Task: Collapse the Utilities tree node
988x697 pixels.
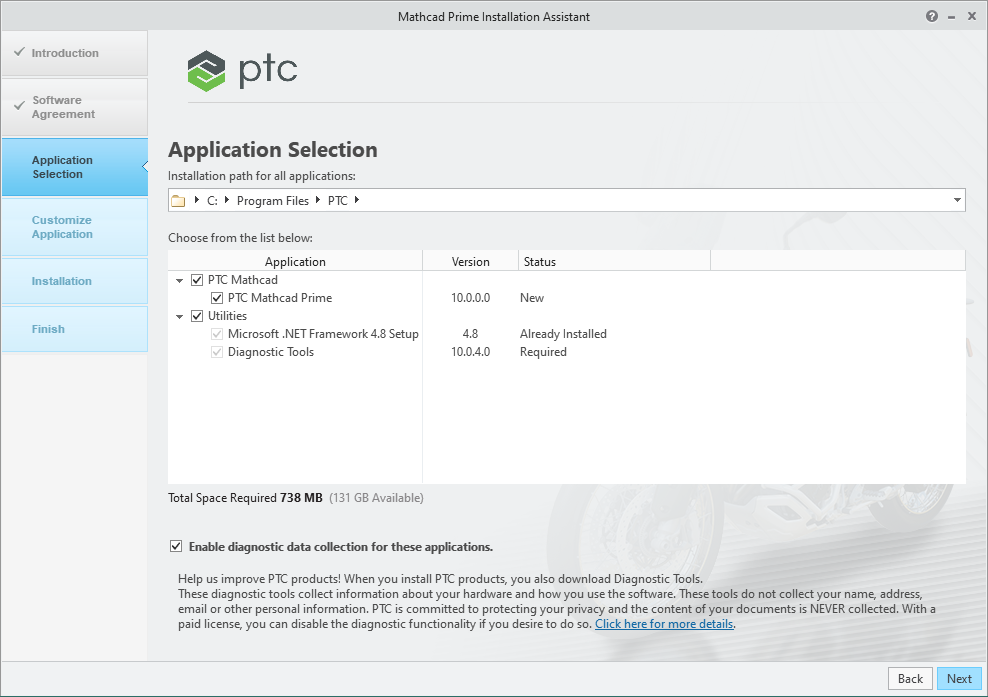Action: tap(178, 316)
